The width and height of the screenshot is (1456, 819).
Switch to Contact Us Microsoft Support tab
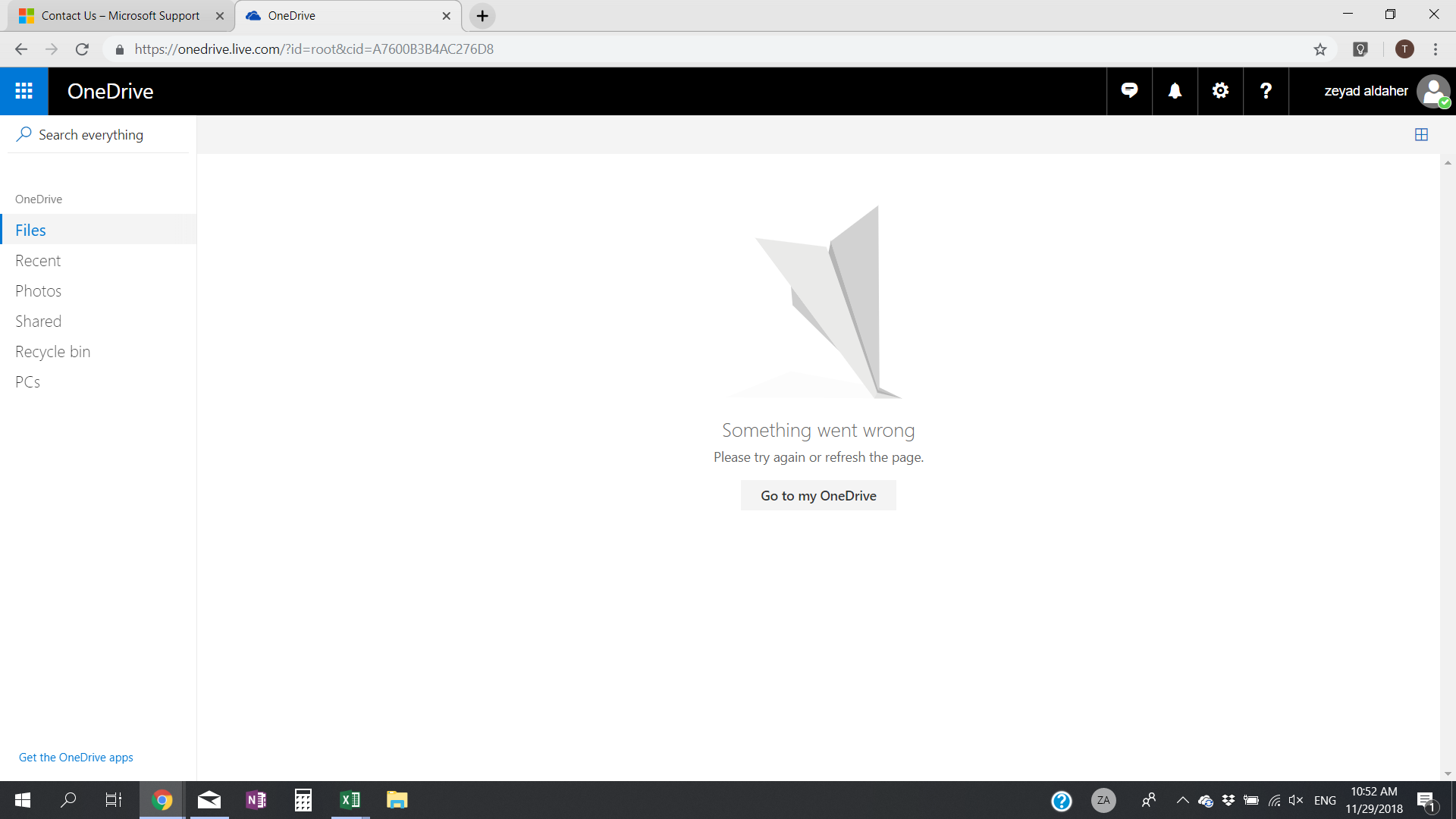[120, 16]
